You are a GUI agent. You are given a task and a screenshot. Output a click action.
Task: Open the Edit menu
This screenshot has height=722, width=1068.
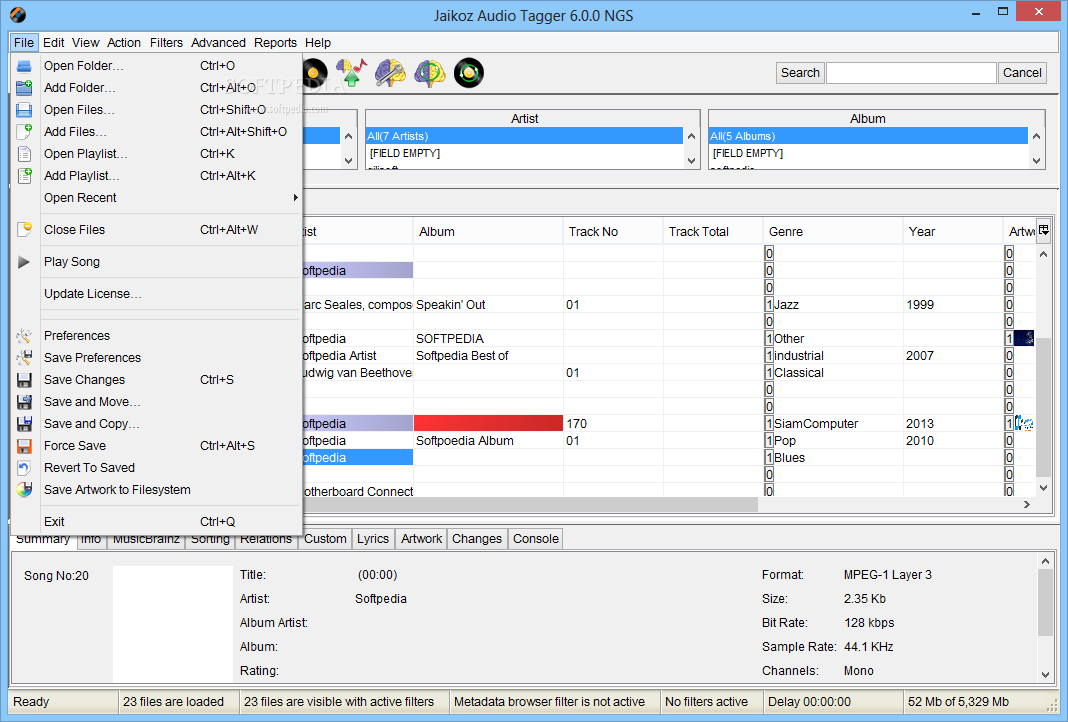(x=53, y=43)
